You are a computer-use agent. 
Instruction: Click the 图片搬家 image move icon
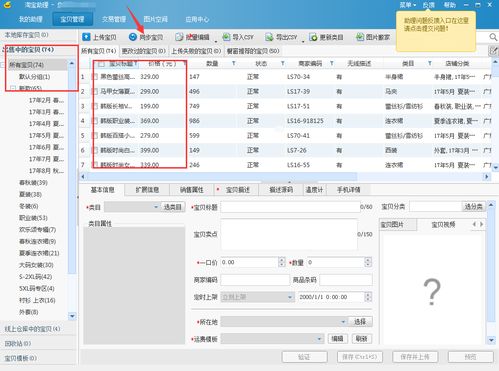click(359, 37)
